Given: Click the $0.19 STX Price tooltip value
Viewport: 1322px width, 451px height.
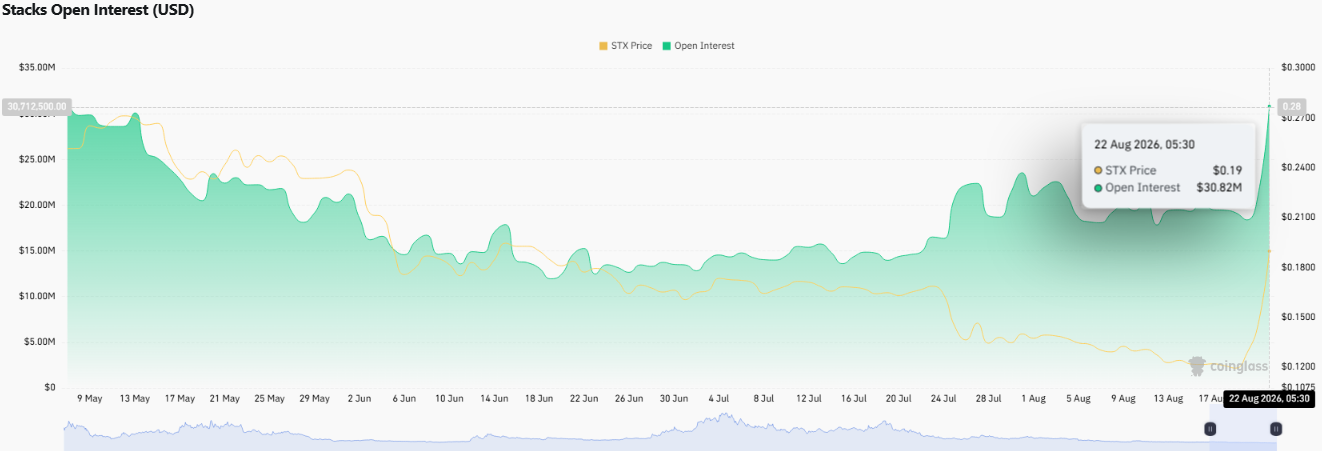Looking at the screenshot, I should click(1227, 170).
